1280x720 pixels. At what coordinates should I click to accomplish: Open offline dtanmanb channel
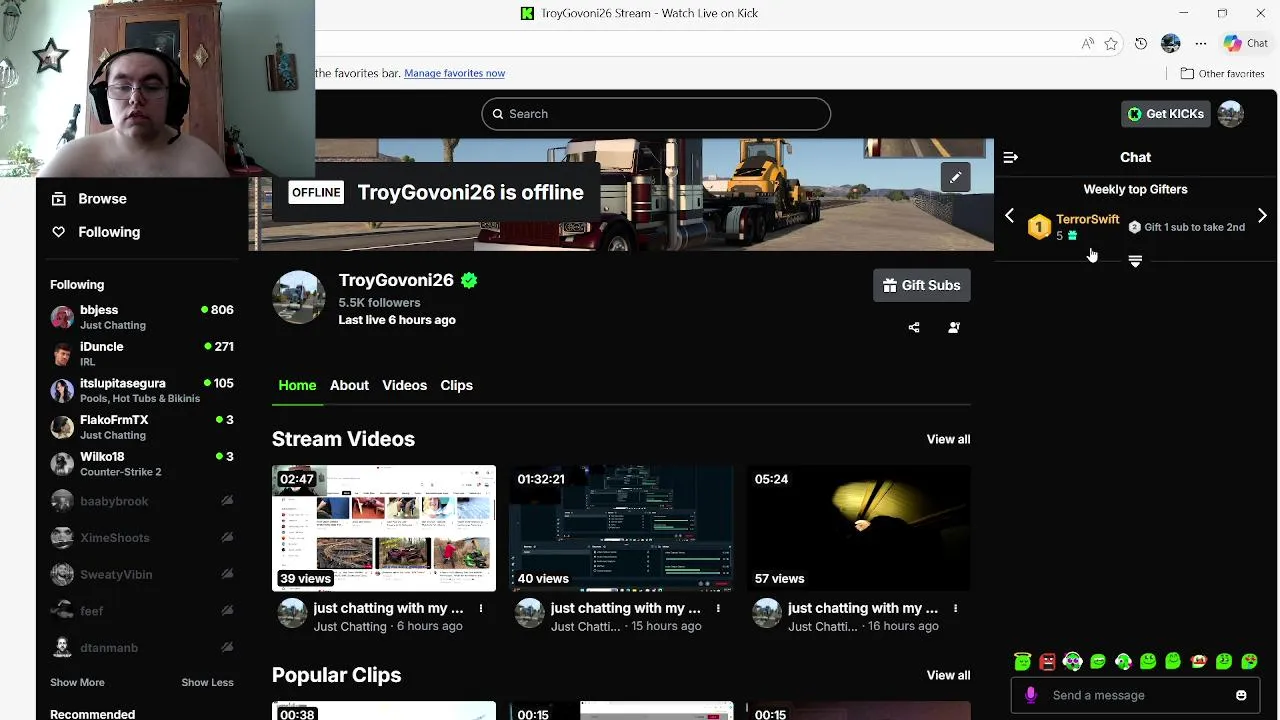click(142, 648)
